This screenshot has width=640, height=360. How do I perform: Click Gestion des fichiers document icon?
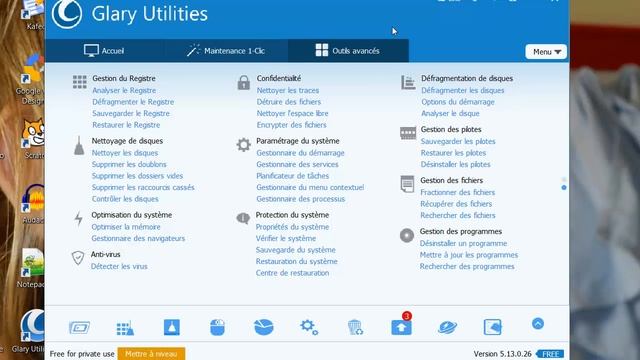(407, 184)
